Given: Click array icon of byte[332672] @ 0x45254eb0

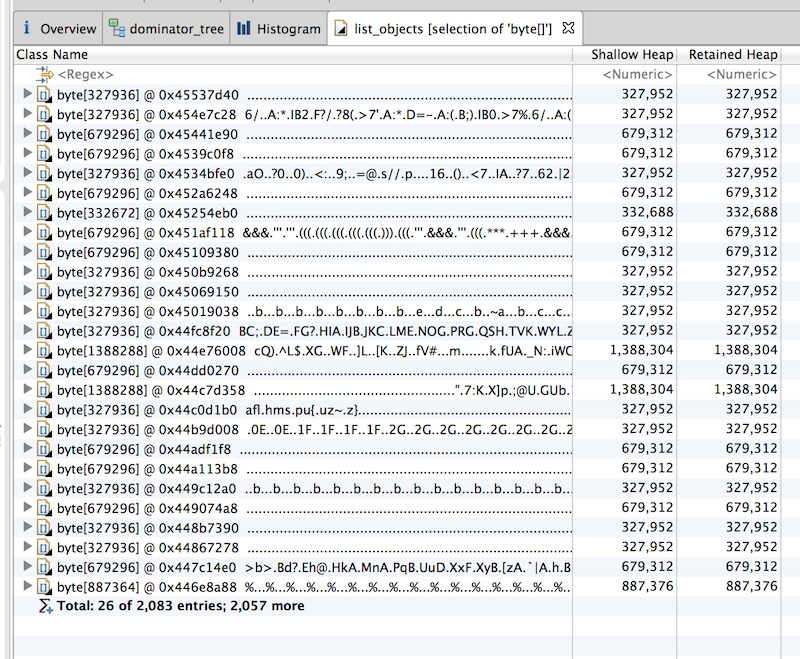Looking at the screenshot, I should coord(44,213).
